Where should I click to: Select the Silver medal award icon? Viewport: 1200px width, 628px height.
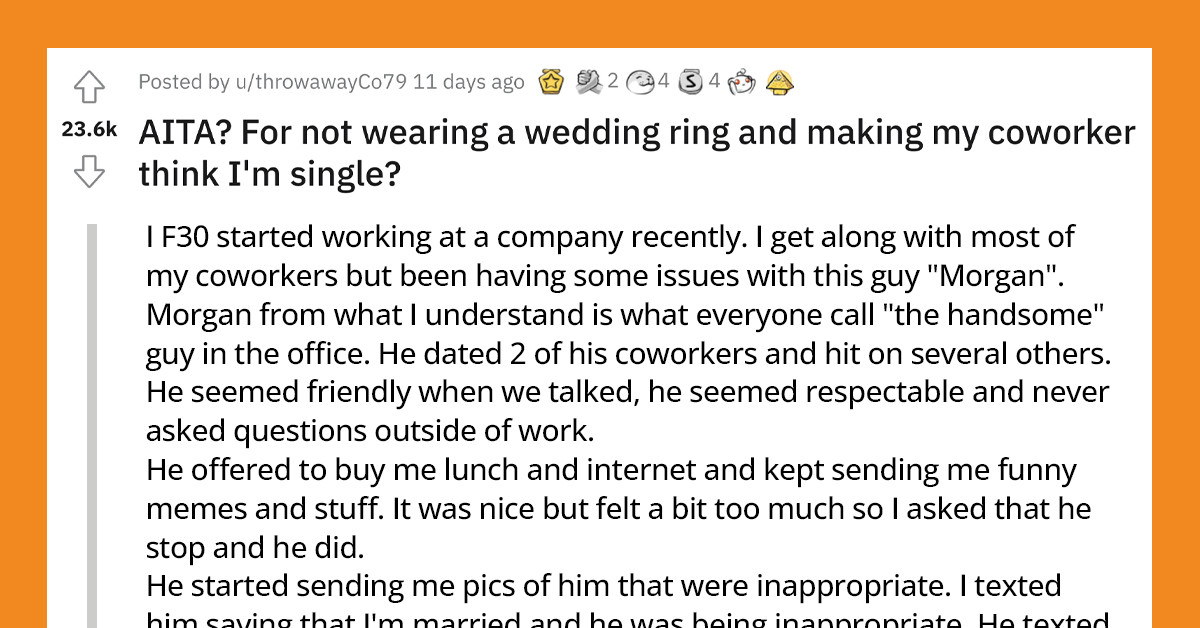tap(690, 83)
